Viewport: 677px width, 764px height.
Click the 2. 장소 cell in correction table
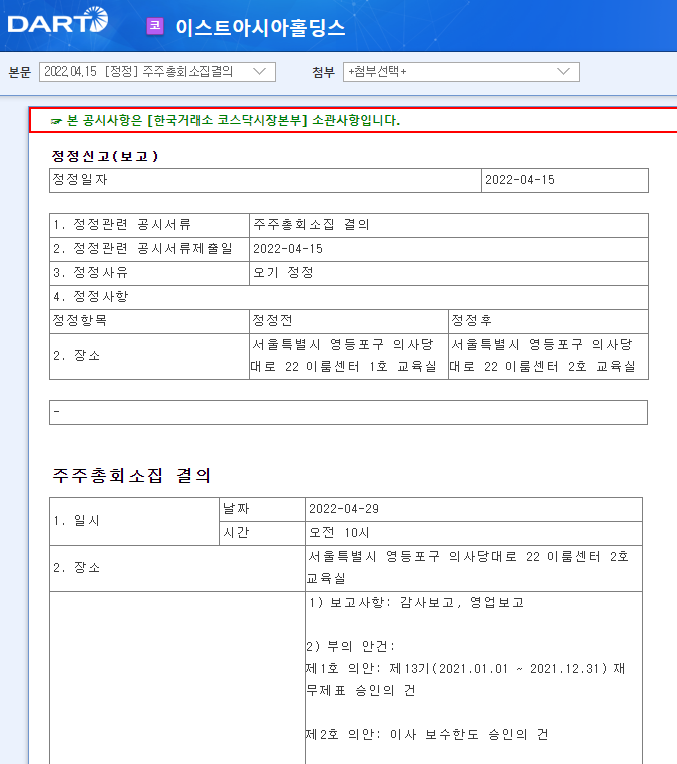tap(149, 356)
